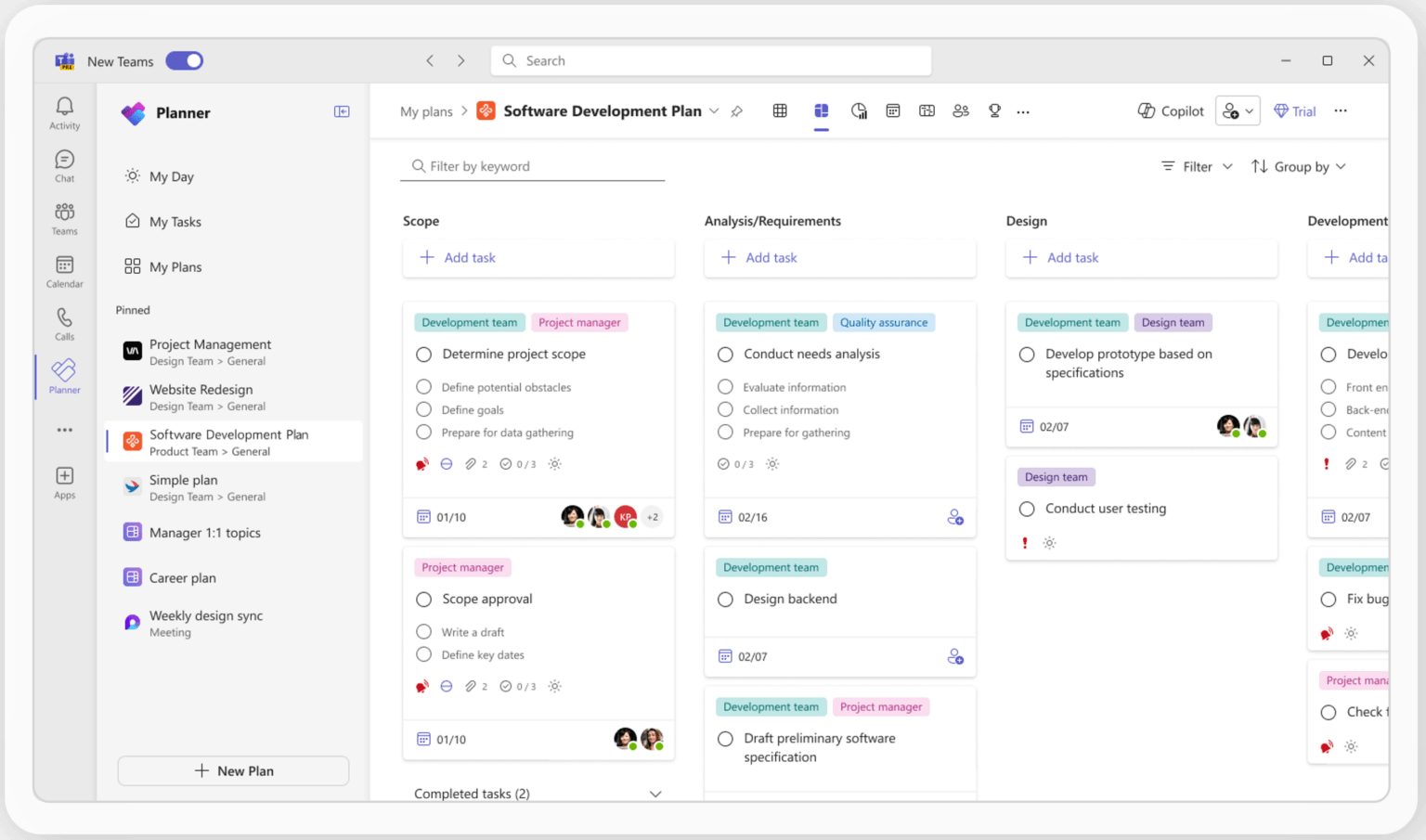Go back with the navigation arrow
The image size is (1426, 840).
click(x=430, y=60)
